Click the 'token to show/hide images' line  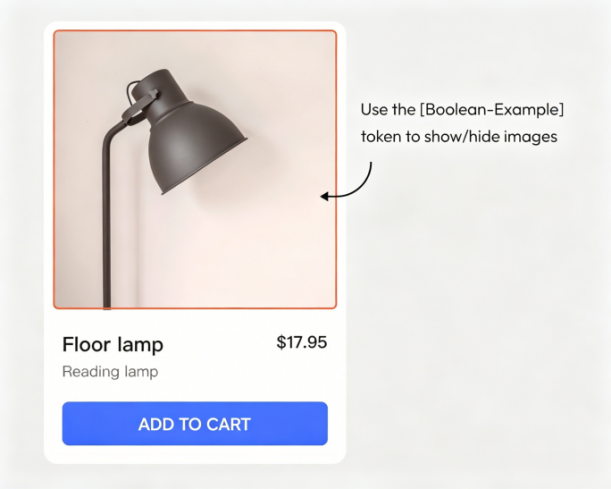(x=459, y=137)
